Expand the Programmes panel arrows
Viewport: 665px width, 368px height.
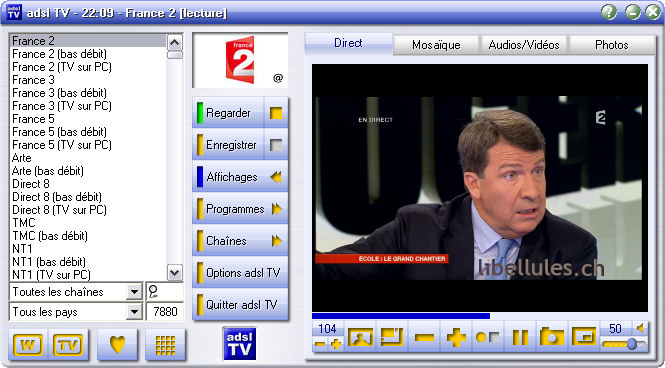[277, 209]
